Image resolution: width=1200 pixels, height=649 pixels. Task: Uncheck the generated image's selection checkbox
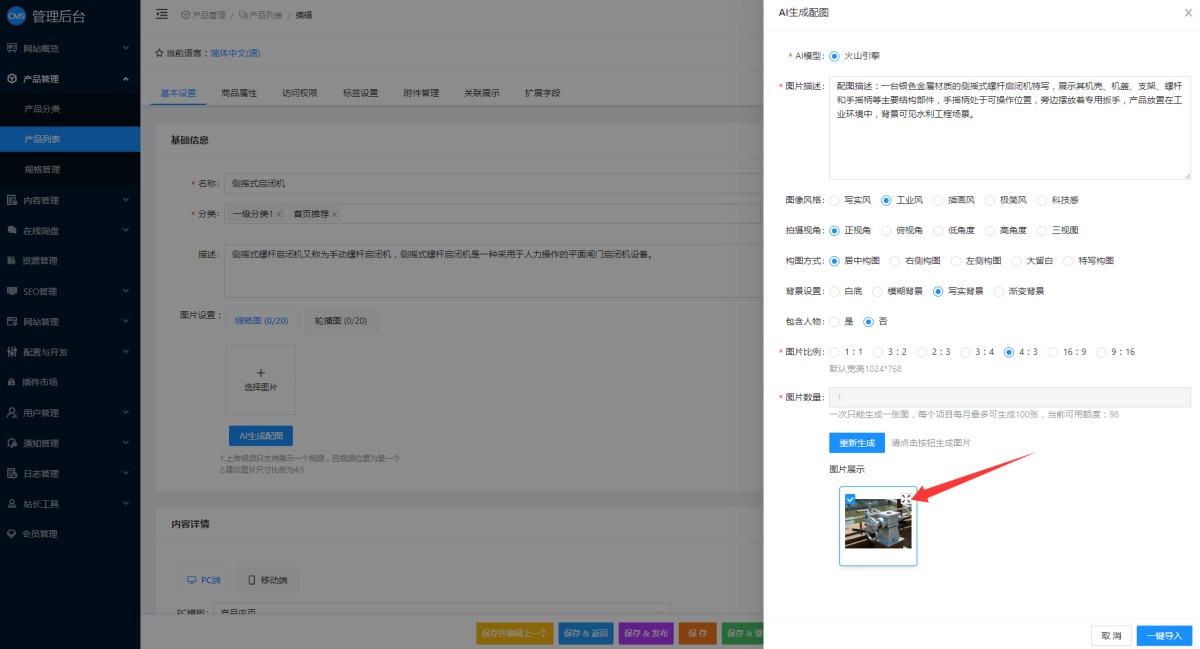click(850, 499)
